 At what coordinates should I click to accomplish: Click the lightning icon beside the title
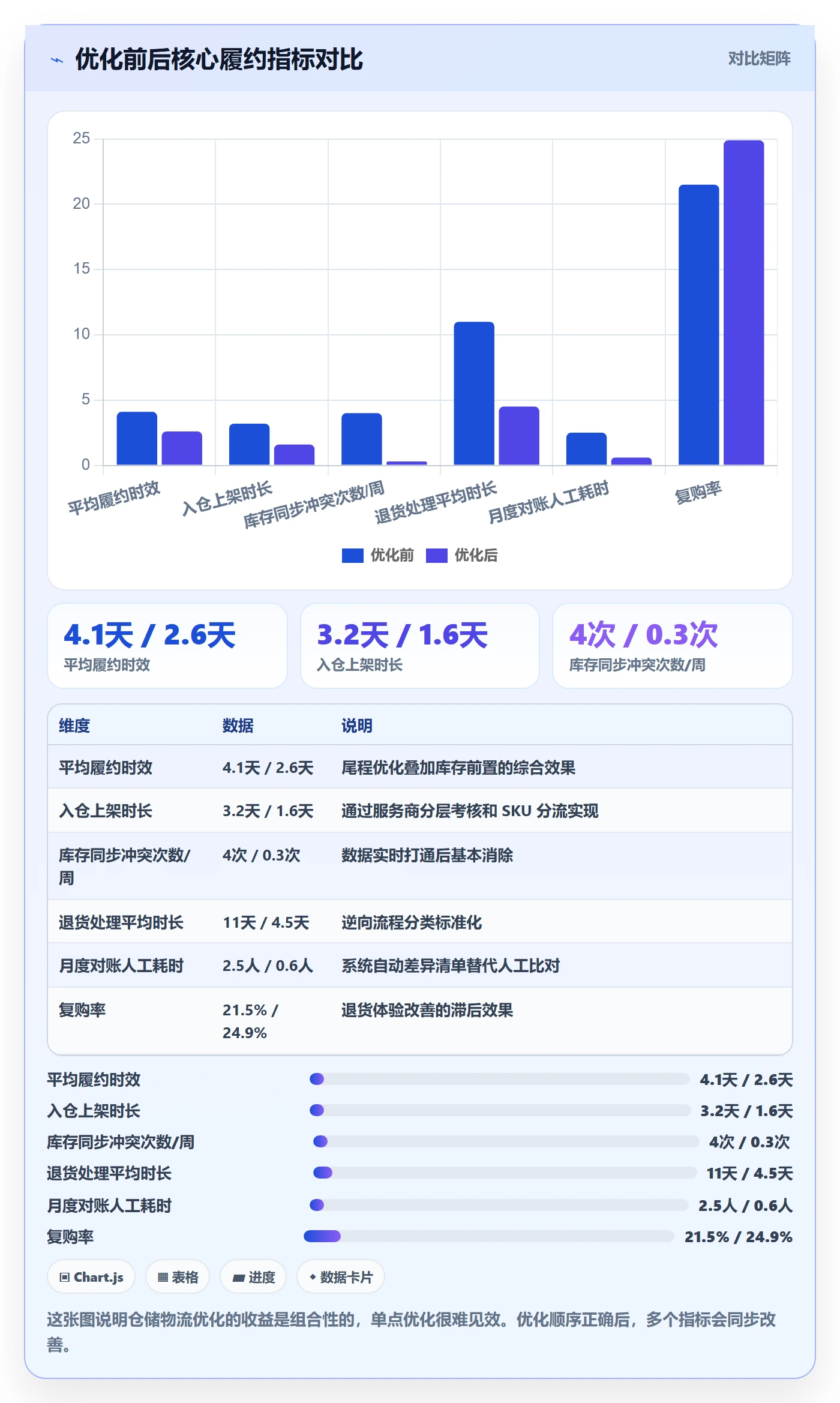[x=57, y=60]
